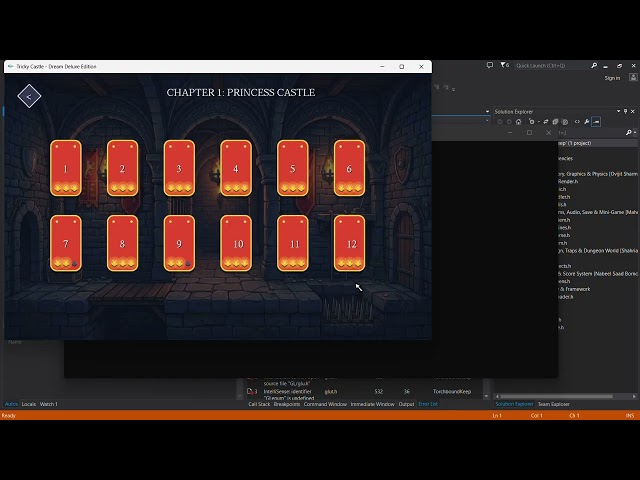The image size is (640, 480).
Task: Open Visual Studio feedback icon
Action: coord(490,65)
